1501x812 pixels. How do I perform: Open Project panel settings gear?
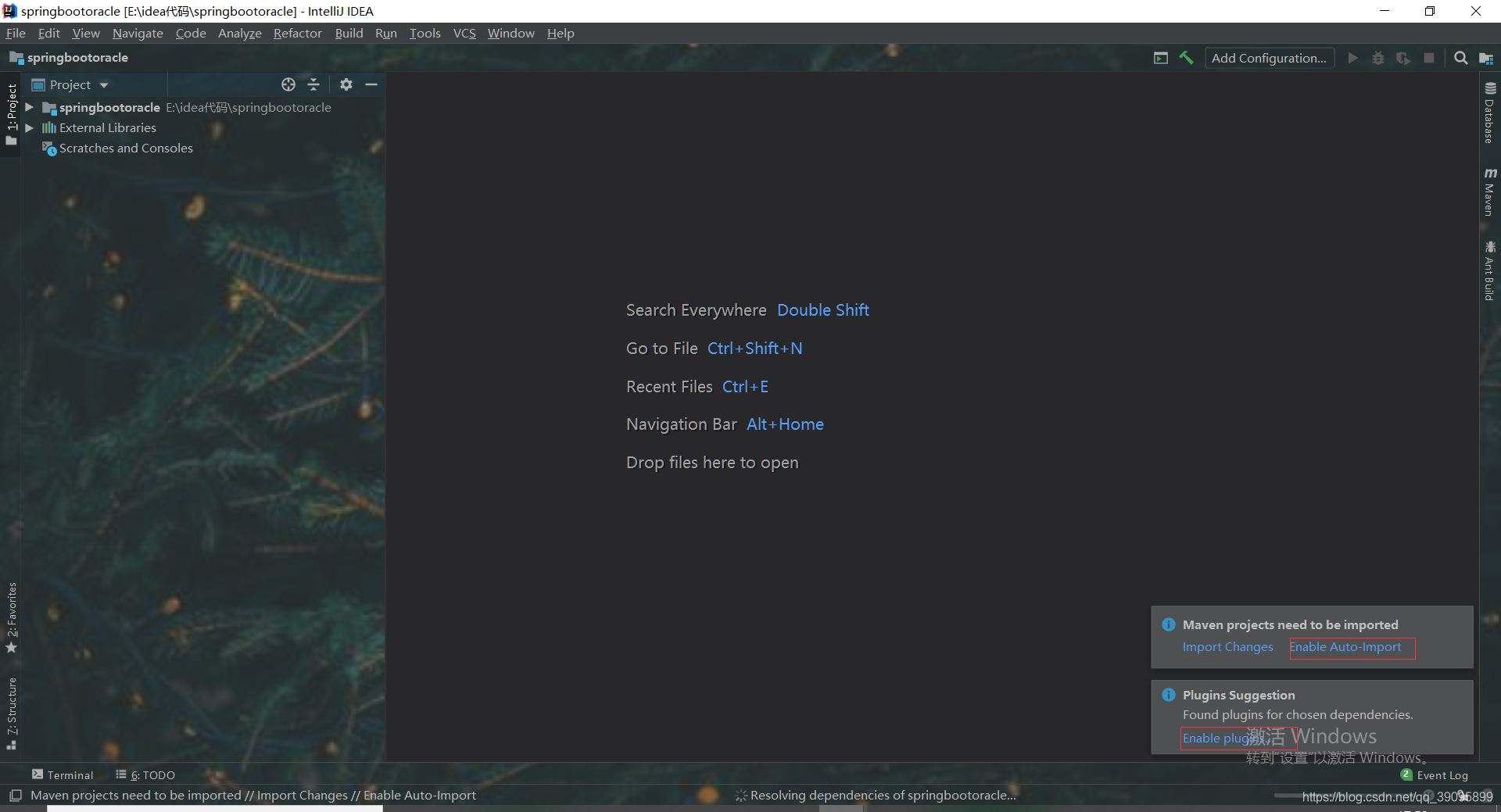tap(346, 84)
